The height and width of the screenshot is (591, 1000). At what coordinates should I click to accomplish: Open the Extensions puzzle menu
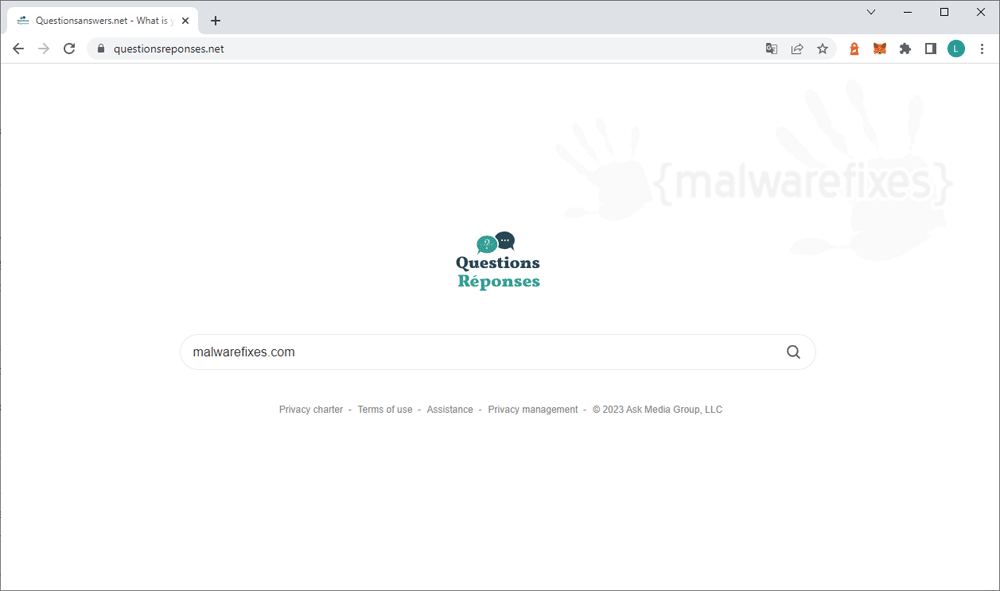point(905,48)
